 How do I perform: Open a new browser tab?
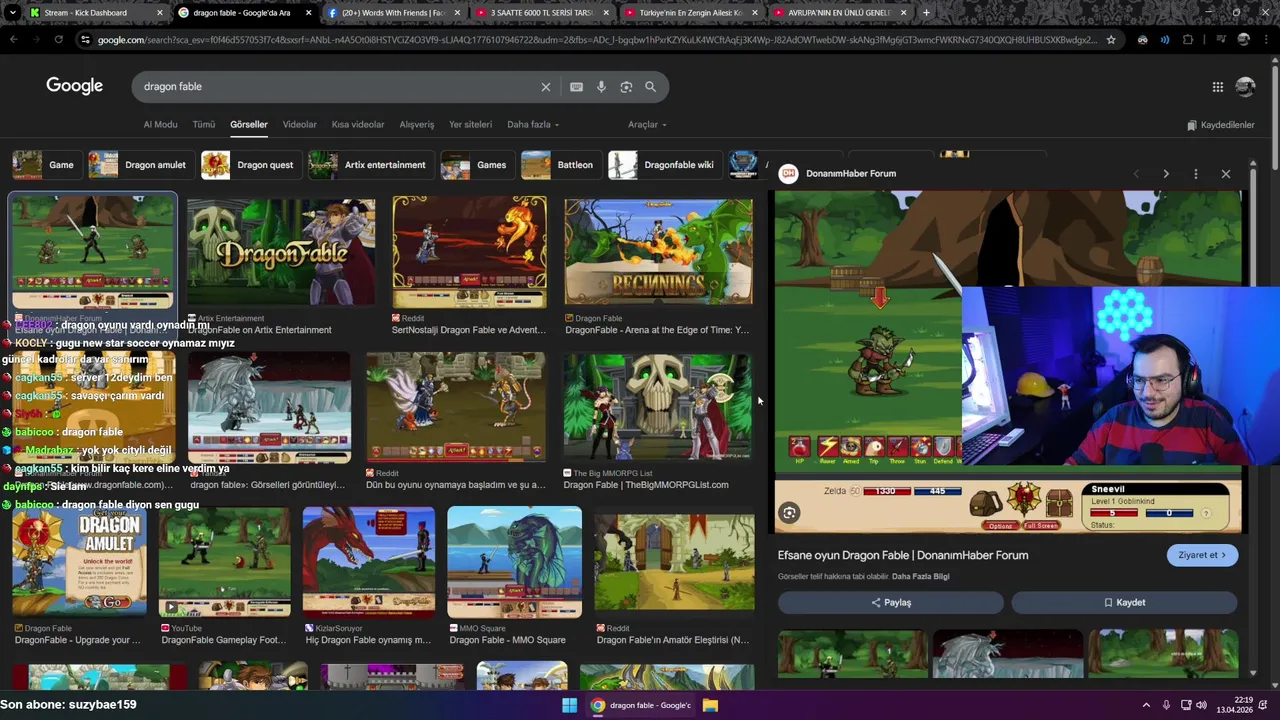click(926, 13)
